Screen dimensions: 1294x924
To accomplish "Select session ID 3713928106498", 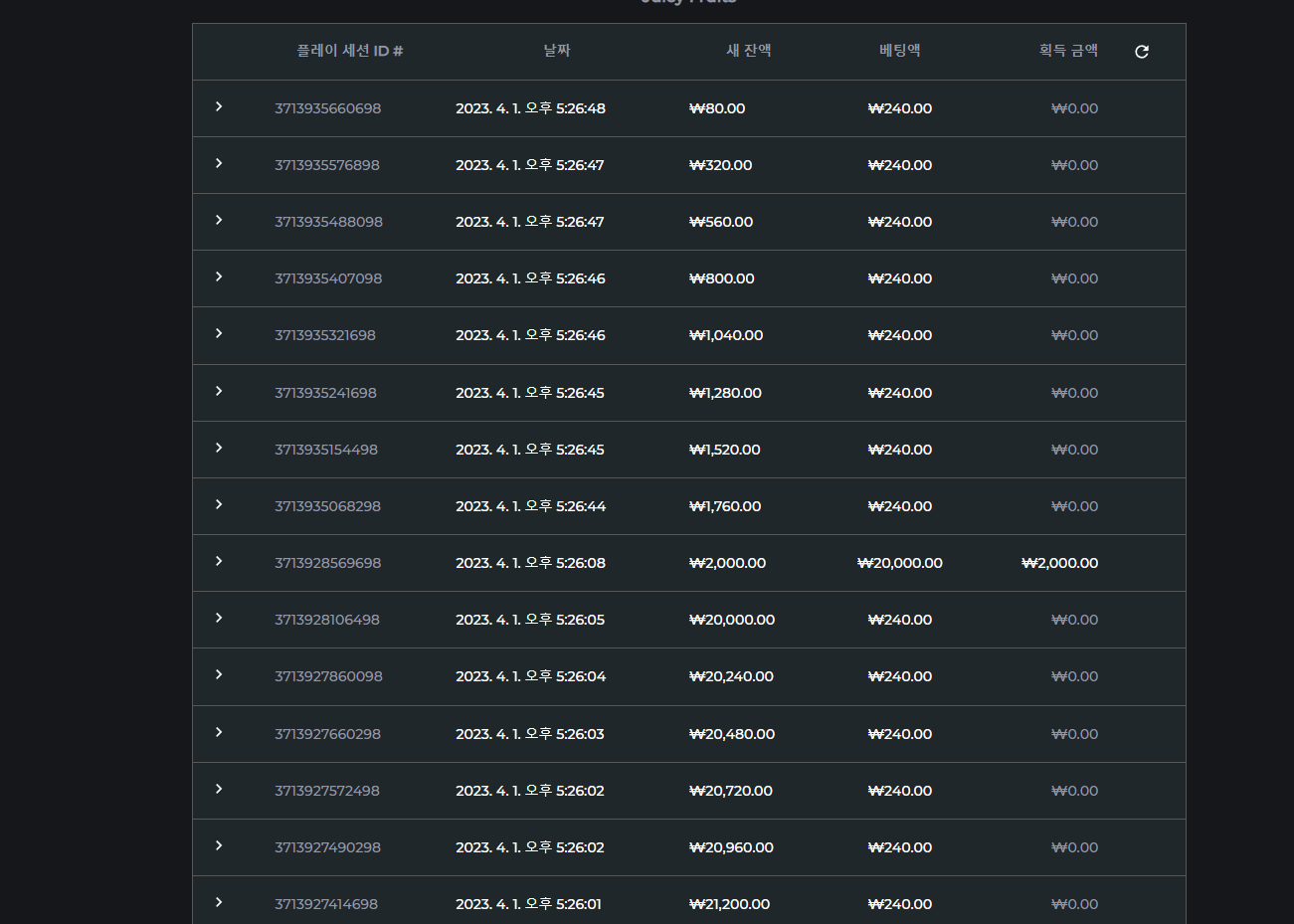I will 327,620.
